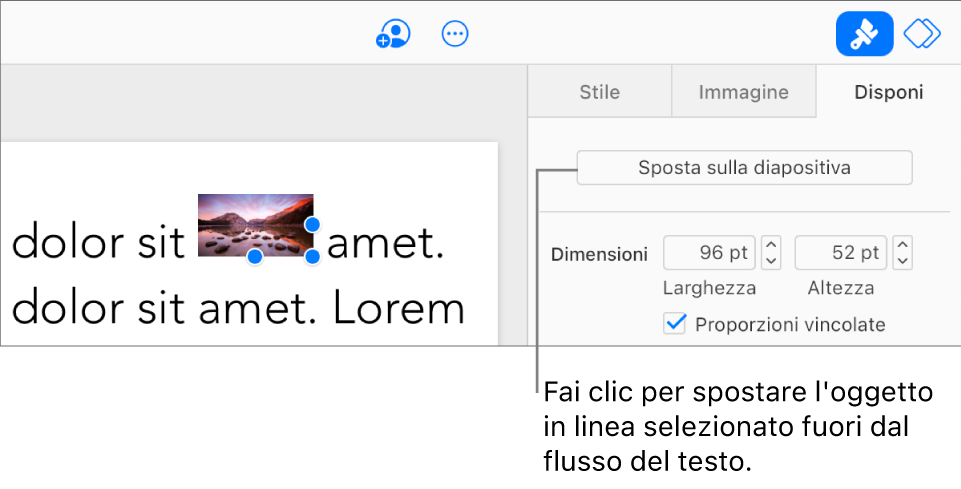Open the Animate diamond sidebar
The image size is (961, 489).
pos(922,34)
